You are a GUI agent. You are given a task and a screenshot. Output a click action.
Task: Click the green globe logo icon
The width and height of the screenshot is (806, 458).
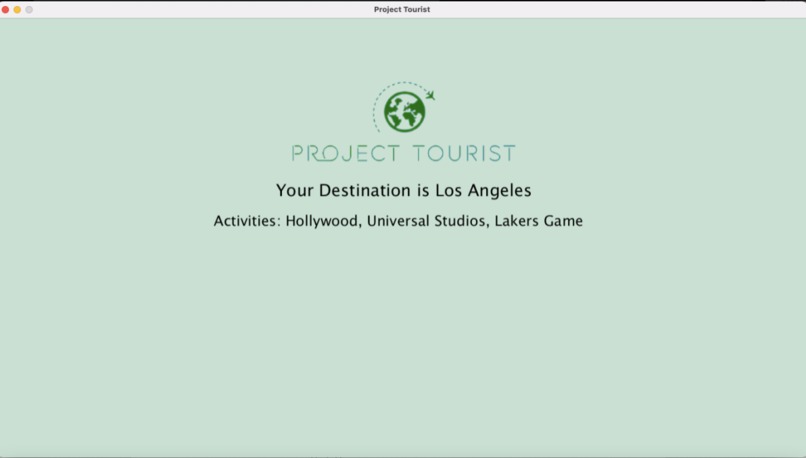point(405,112)
